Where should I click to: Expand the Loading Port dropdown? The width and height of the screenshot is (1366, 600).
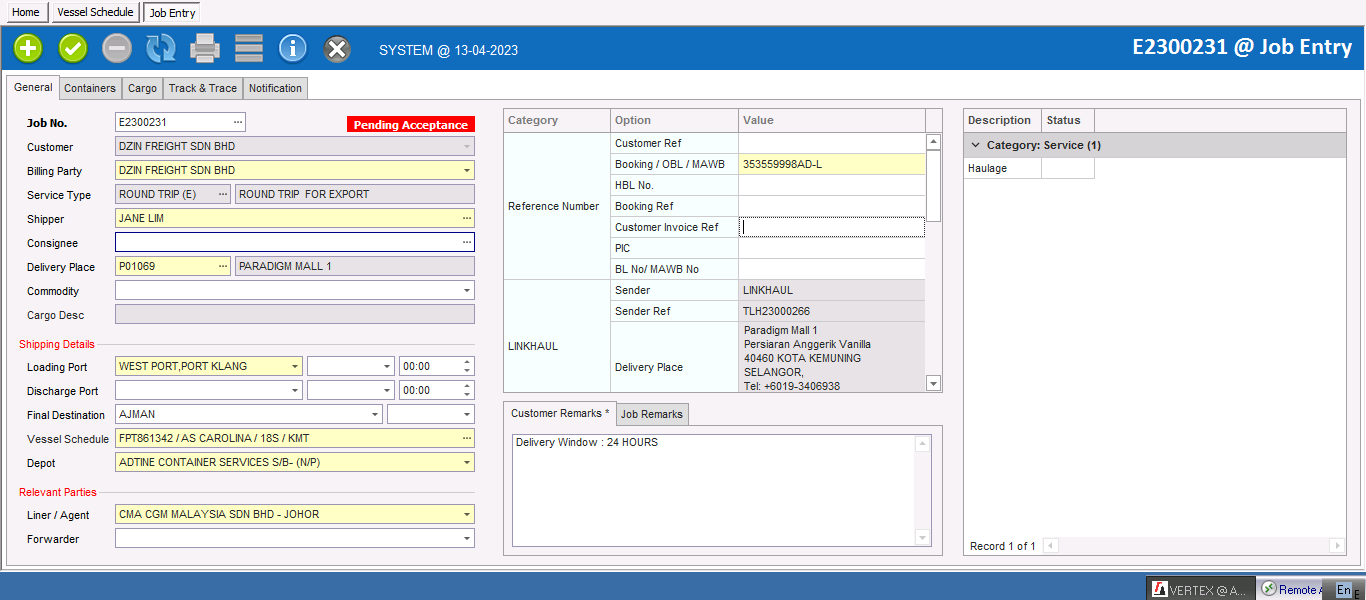click(294, 367)
